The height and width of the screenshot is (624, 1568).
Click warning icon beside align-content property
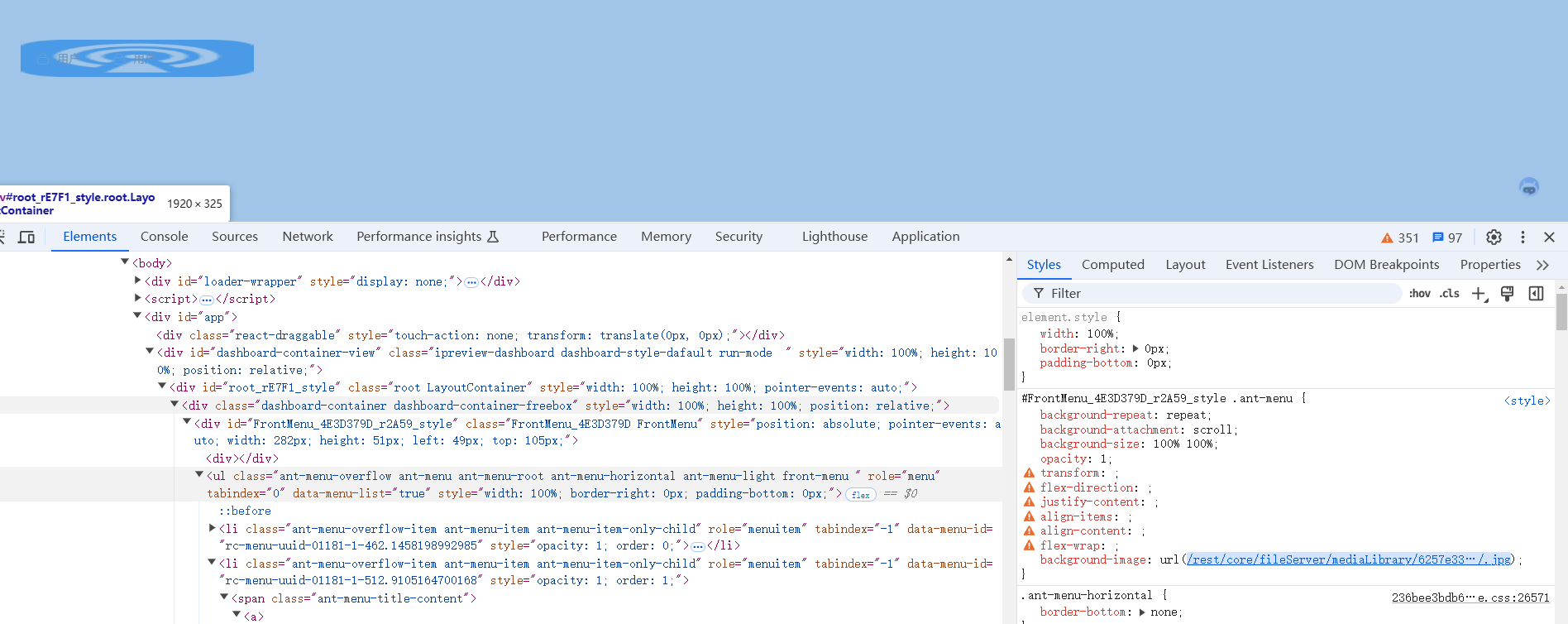tap(1029, 530)
